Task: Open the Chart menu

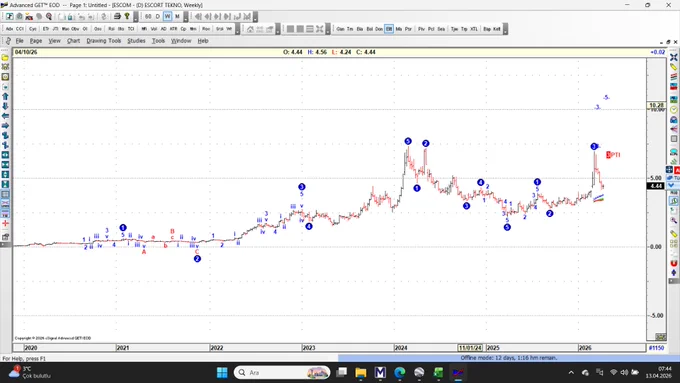Action: pyautogui.click(x=73, y=41)
